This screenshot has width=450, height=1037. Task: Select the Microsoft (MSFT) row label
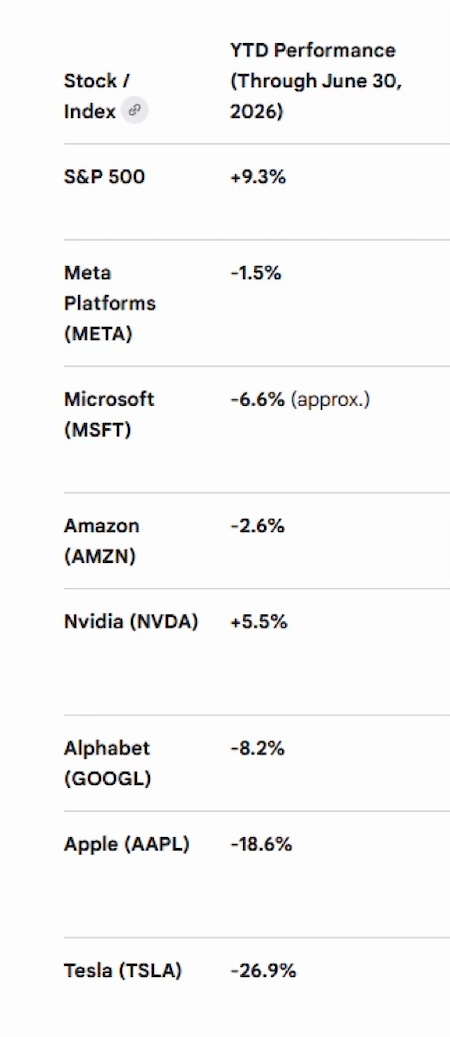[109, 415]
